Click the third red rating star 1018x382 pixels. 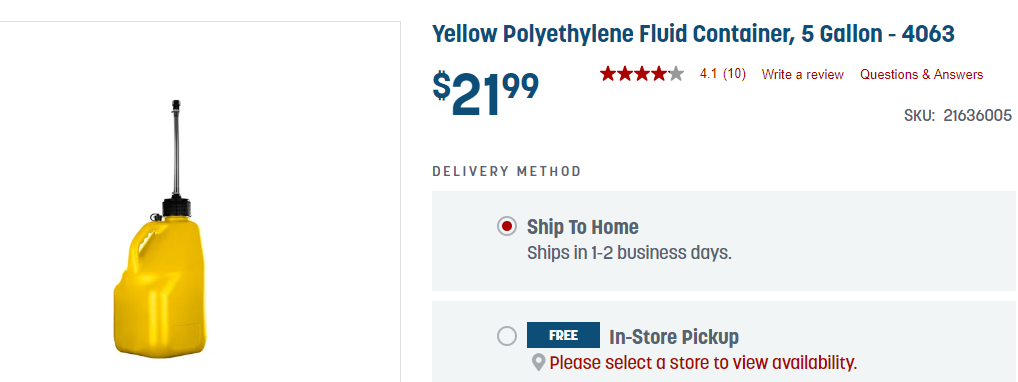(641, 73)
